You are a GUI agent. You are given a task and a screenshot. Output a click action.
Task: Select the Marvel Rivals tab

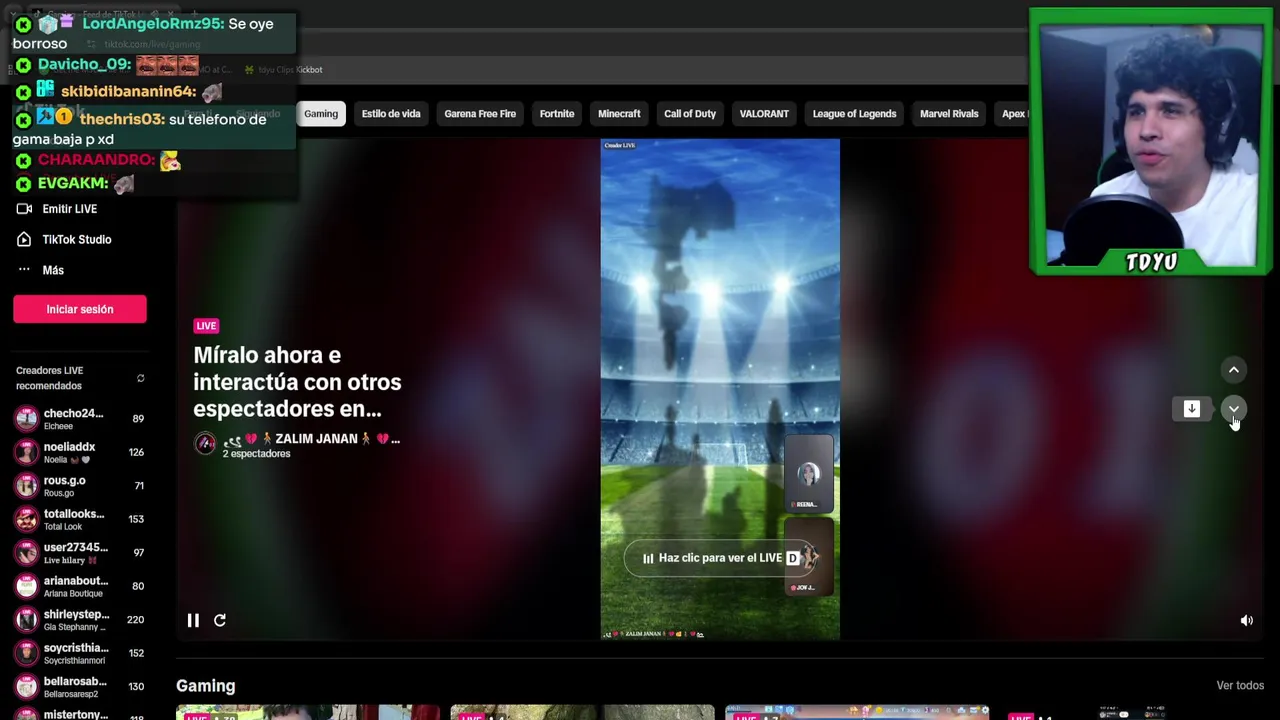tap(949, 114)
